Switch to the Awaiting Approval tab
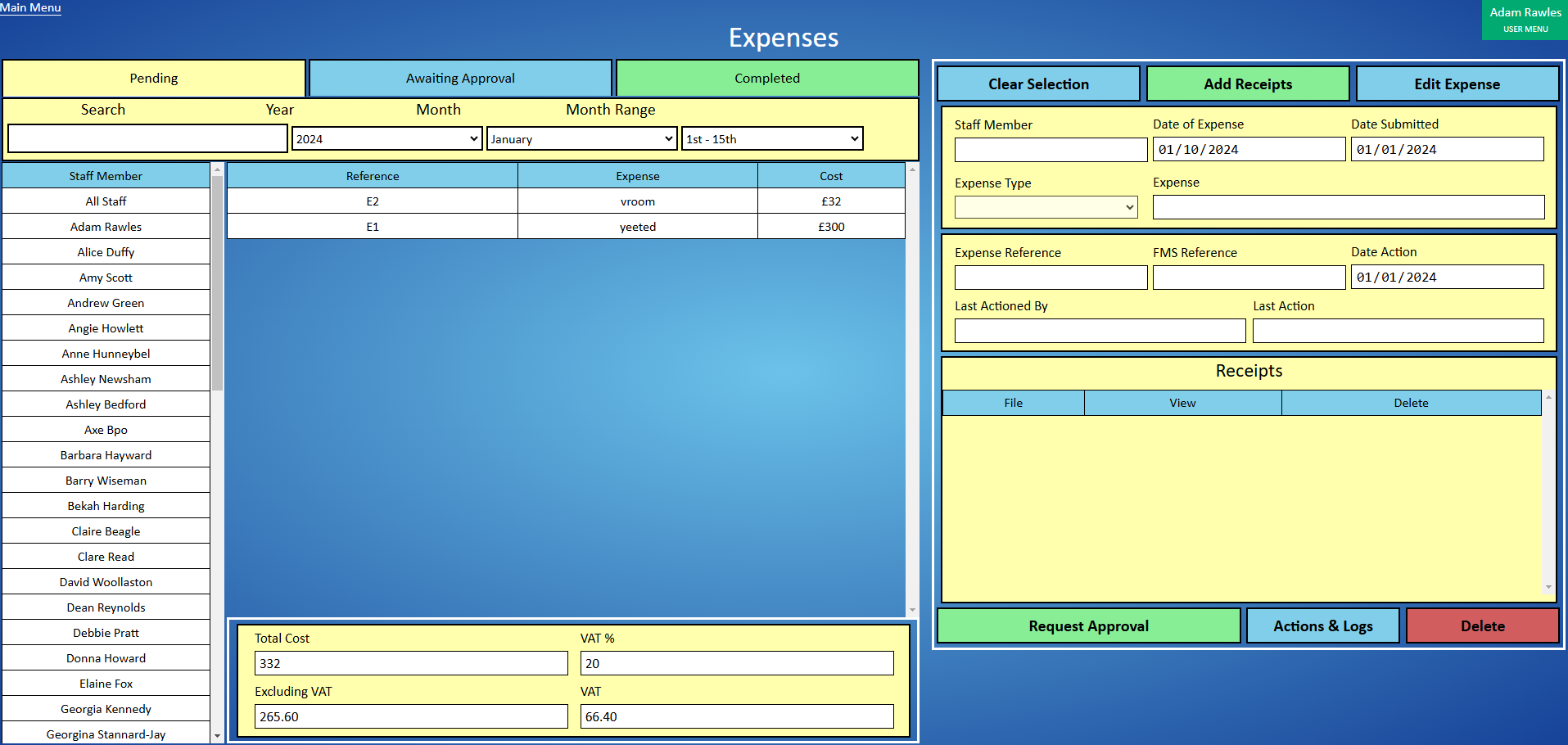The width and height of the screenshot is (1568, 745). coord(459,78)
